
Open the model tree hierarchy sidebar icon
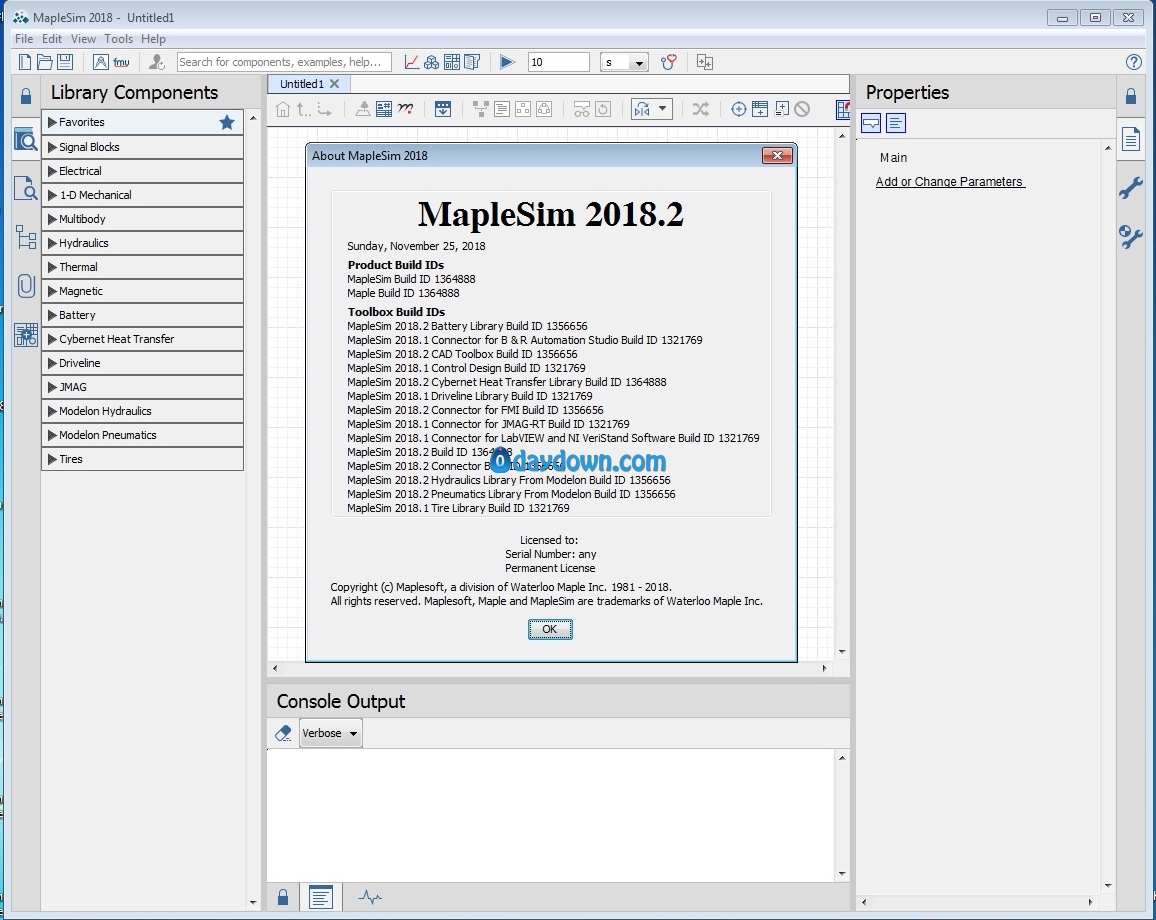pyautogui.click(x=26, y=237)
